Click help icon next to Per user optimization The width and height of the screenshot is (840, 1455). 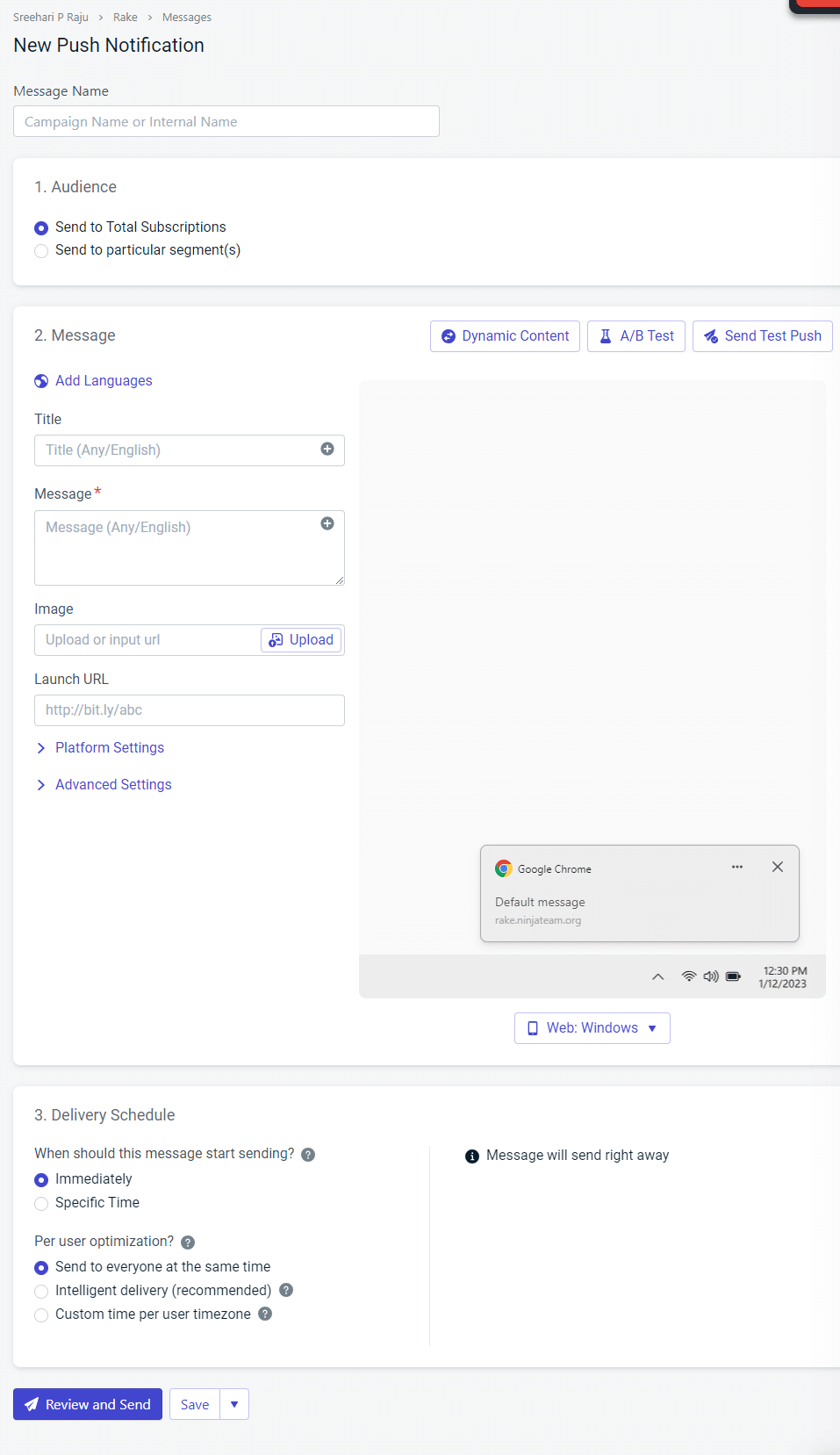(188, 1242)
